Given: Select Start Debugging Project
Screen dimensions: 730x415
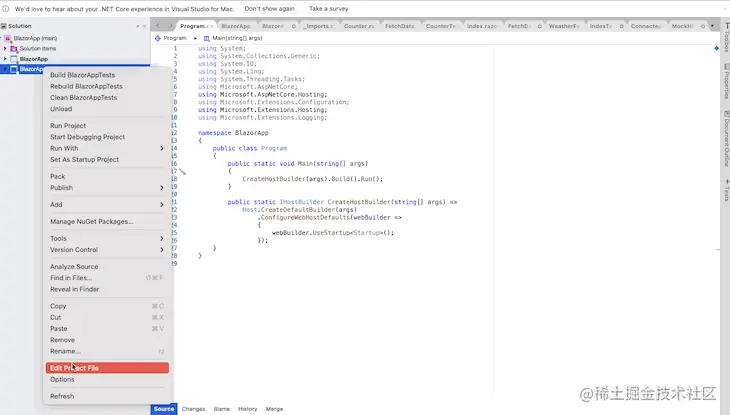Looking at the screenshot, I should point(107,137).
